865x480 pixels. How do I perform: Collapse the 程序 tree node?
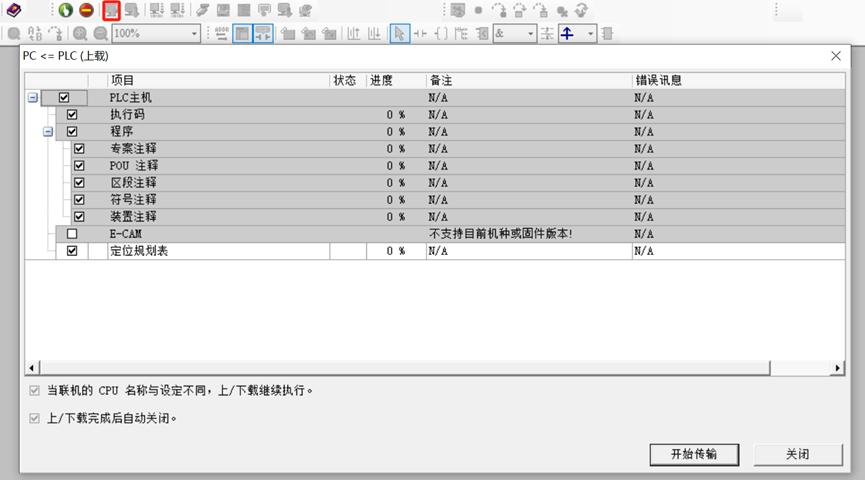coord(48,132)
